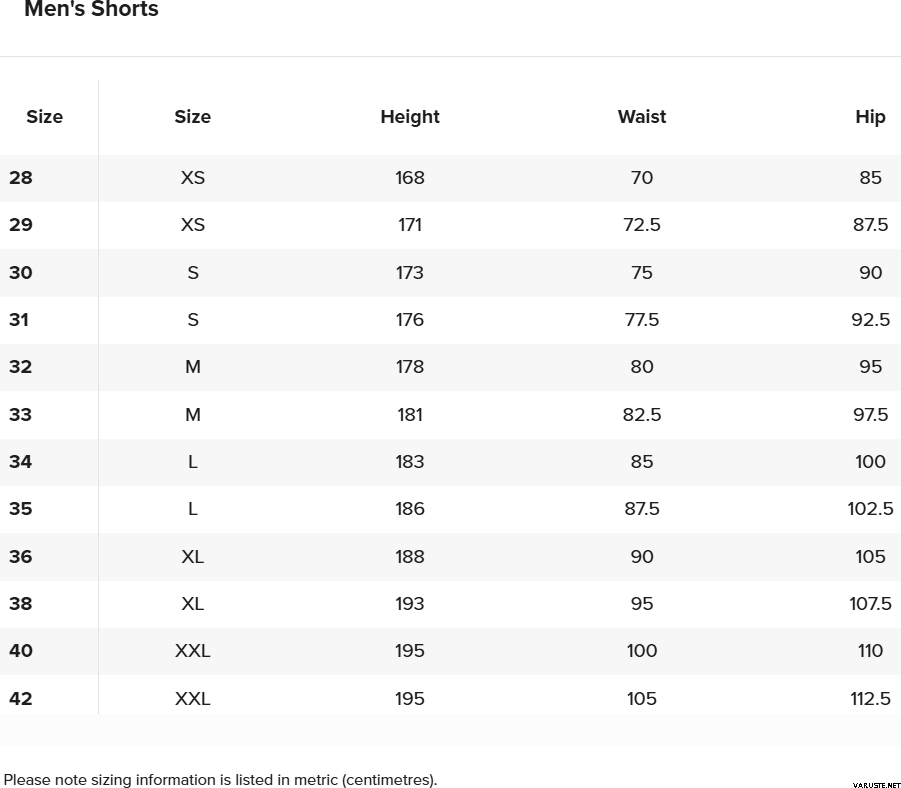
Task: Click the hip value 102.5
Action: click(870, 509)
